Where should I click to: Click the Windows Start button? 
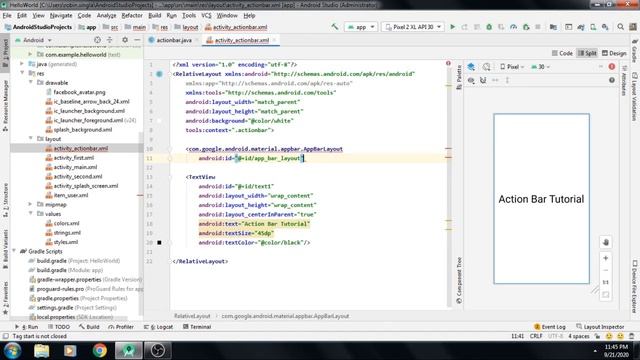coord(12,350)
